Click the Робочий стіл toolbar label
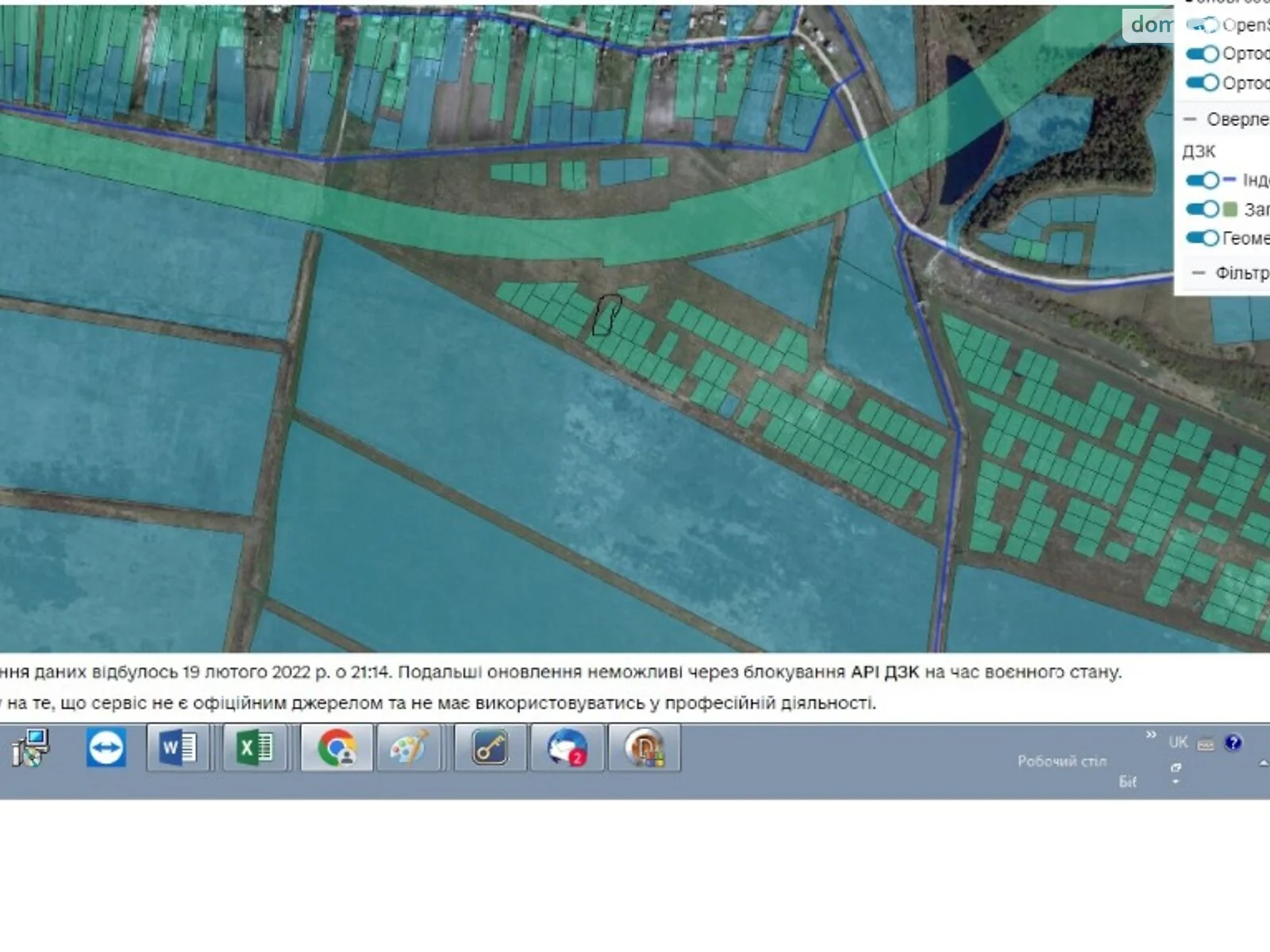The height and width of the screenshot is (952, 1270). 1061,761
